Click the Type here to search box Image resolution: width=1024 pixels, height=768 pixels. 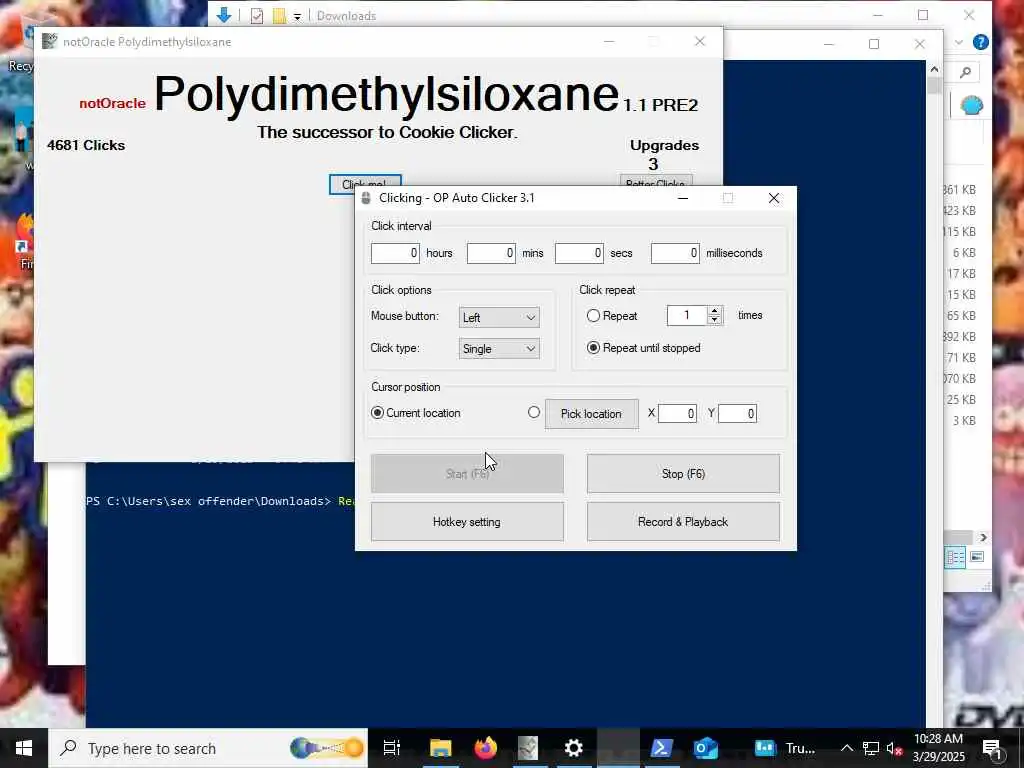(208, 748)
